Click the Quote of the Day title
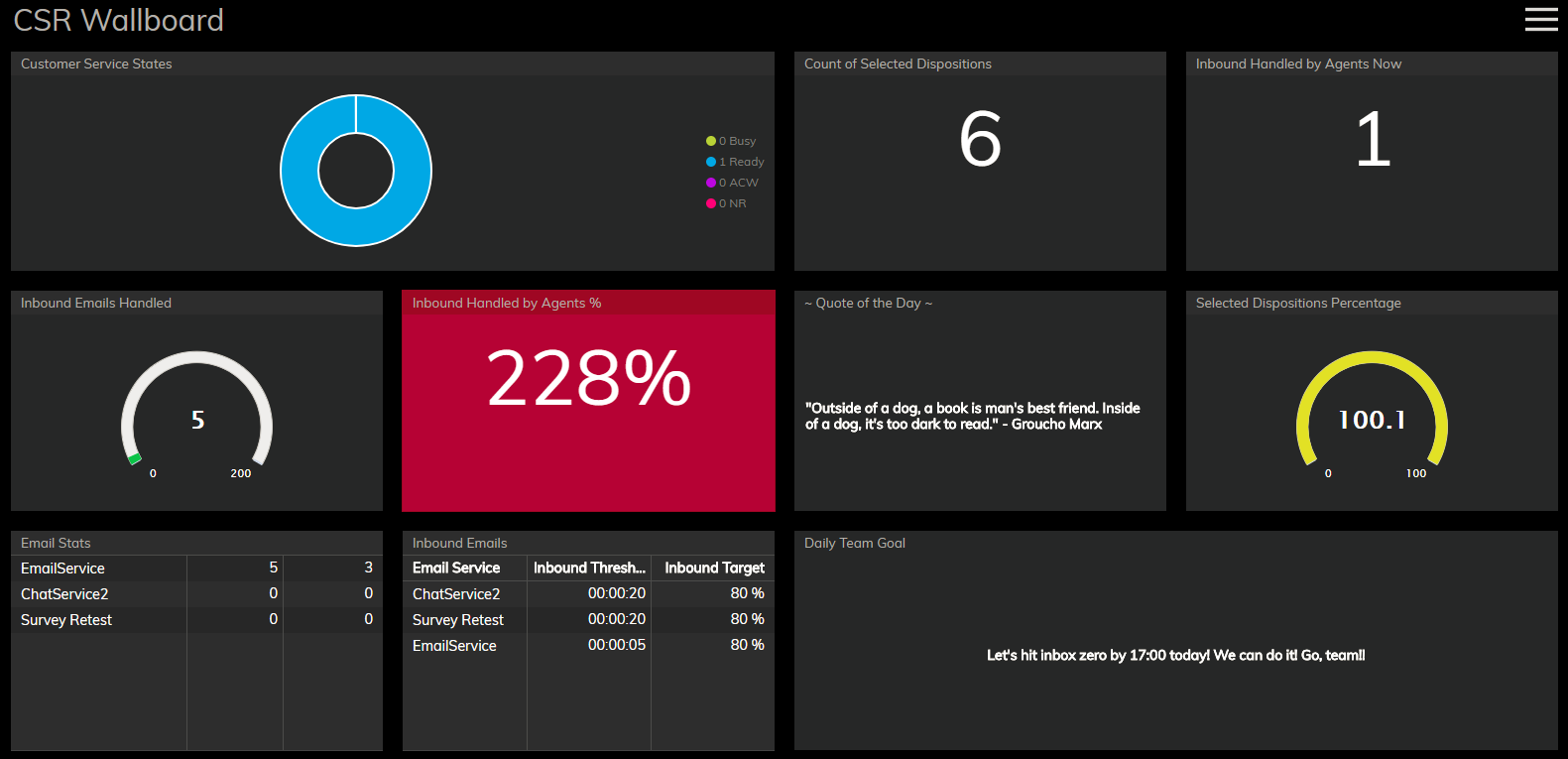Screen dimensions: 1568x759 tap(868, 303)
